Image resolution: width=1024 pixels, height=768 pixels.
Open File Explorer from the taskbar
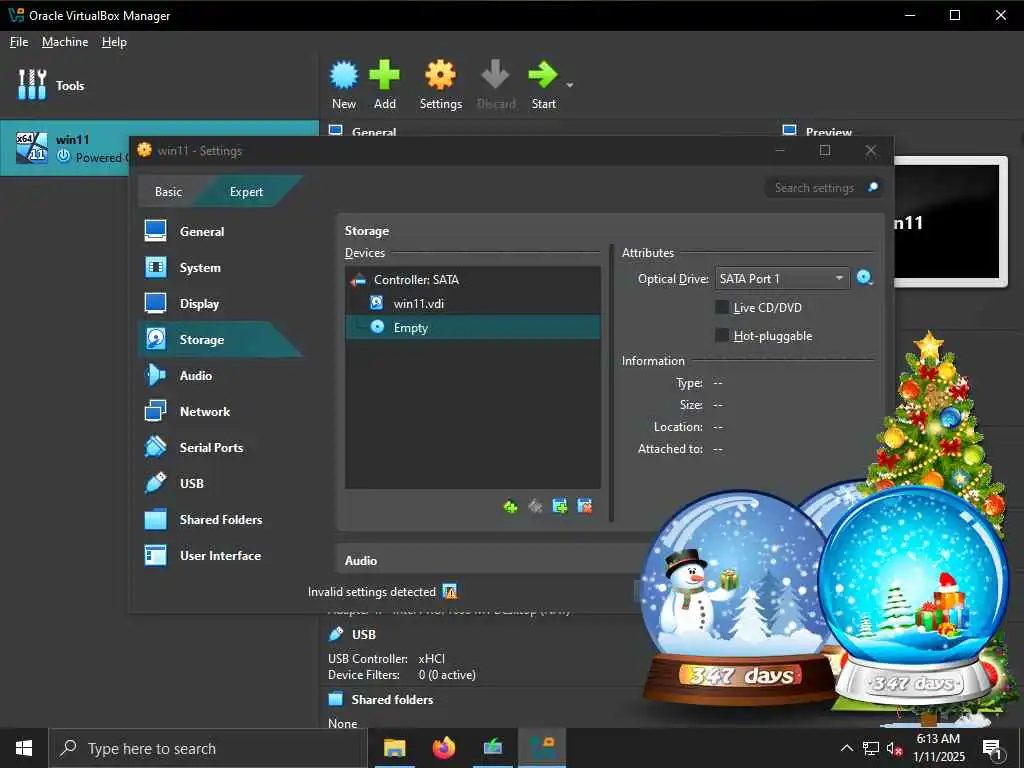coord(394,748)
